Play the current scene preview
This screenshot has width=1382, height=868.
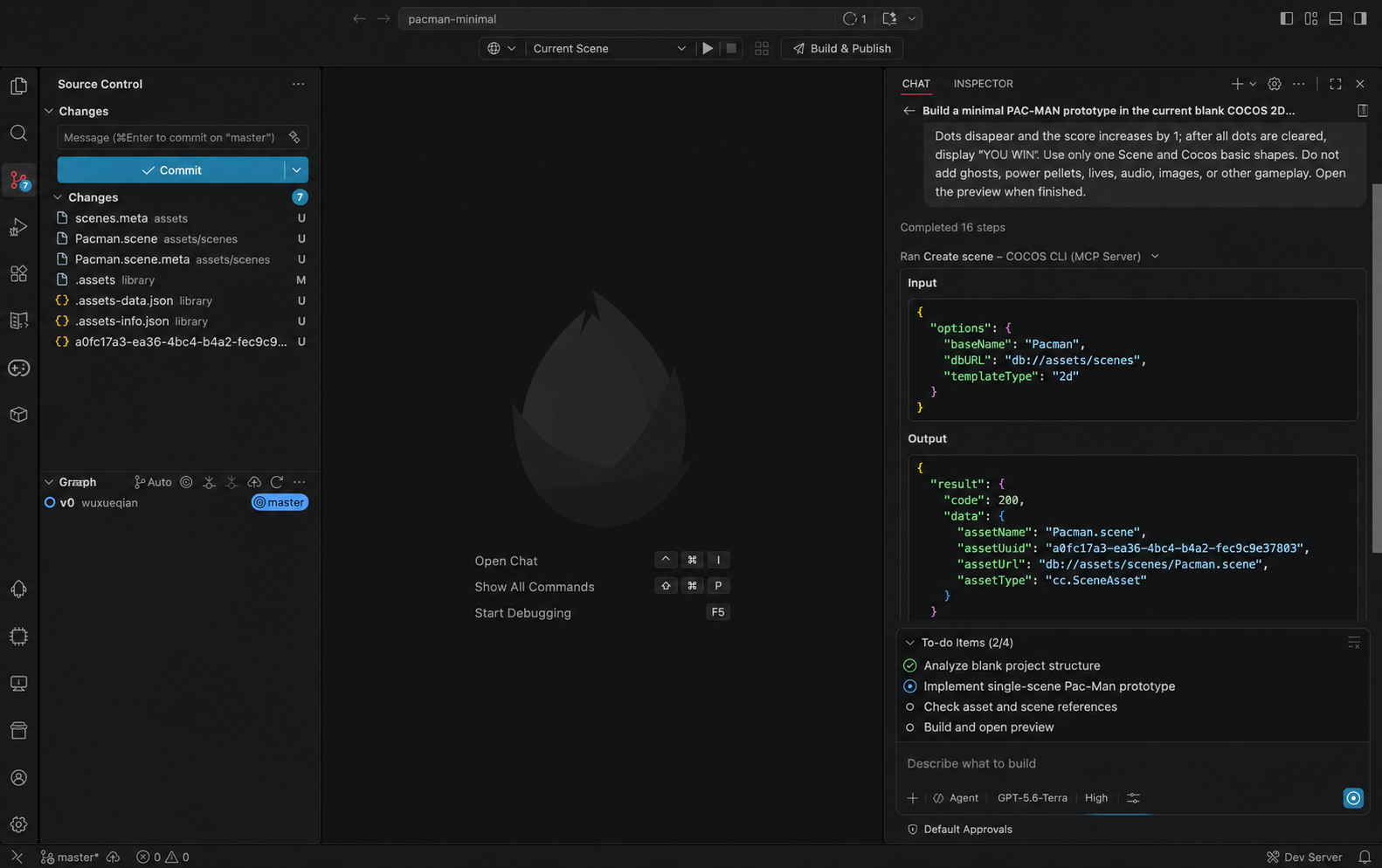tap(708, 48)
